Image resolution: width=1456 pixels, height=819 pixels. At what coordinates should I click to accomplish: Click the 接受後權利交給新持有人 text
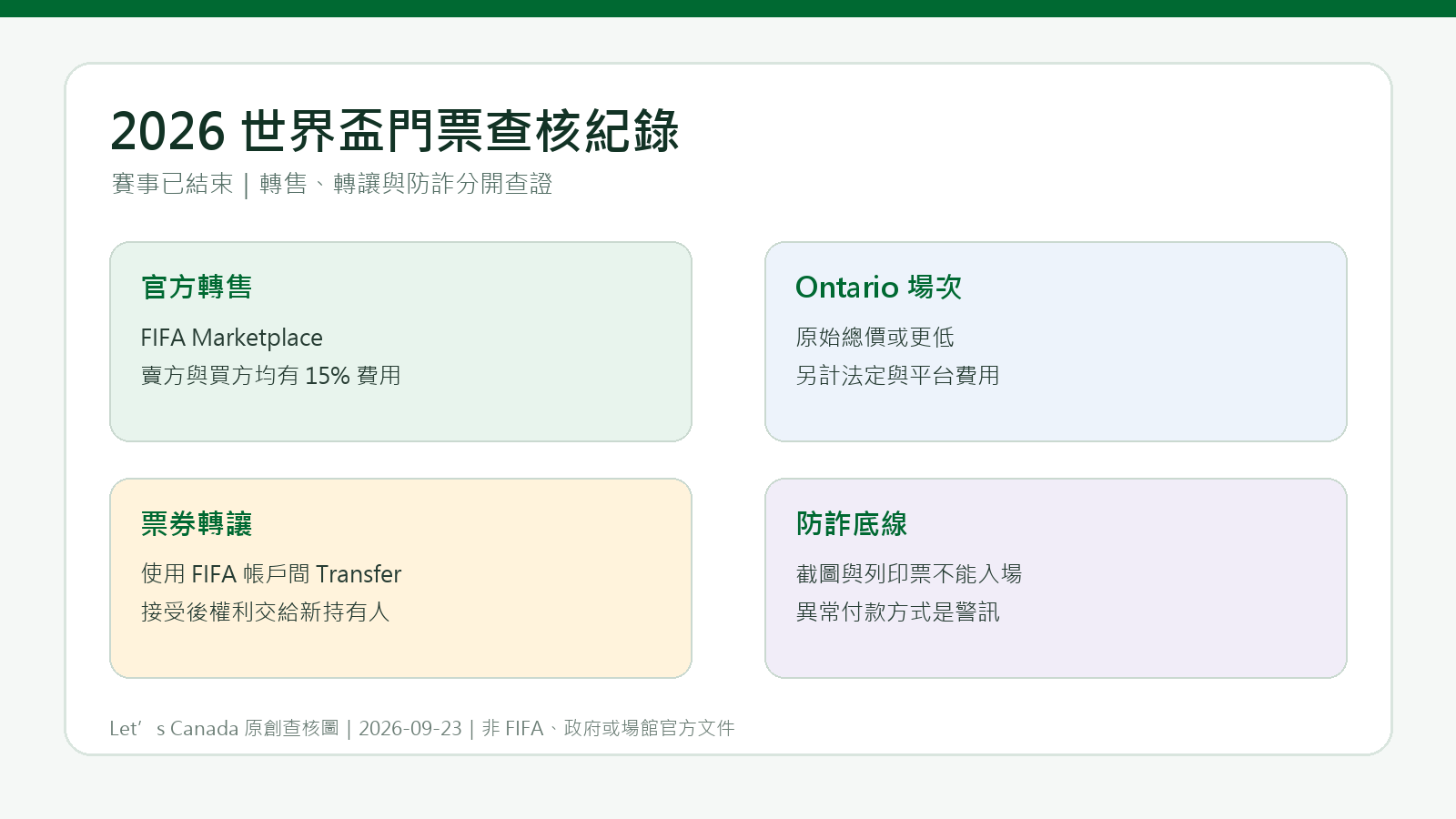pos(266,612)
